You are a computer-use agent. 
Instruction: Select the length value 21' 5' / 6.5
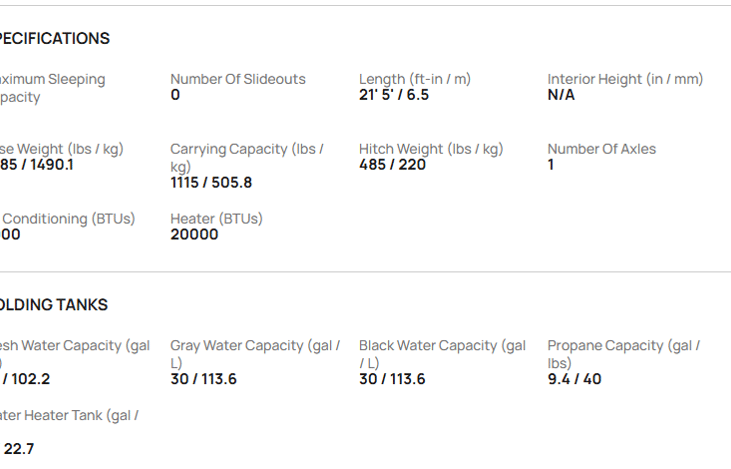coord(394,95)
